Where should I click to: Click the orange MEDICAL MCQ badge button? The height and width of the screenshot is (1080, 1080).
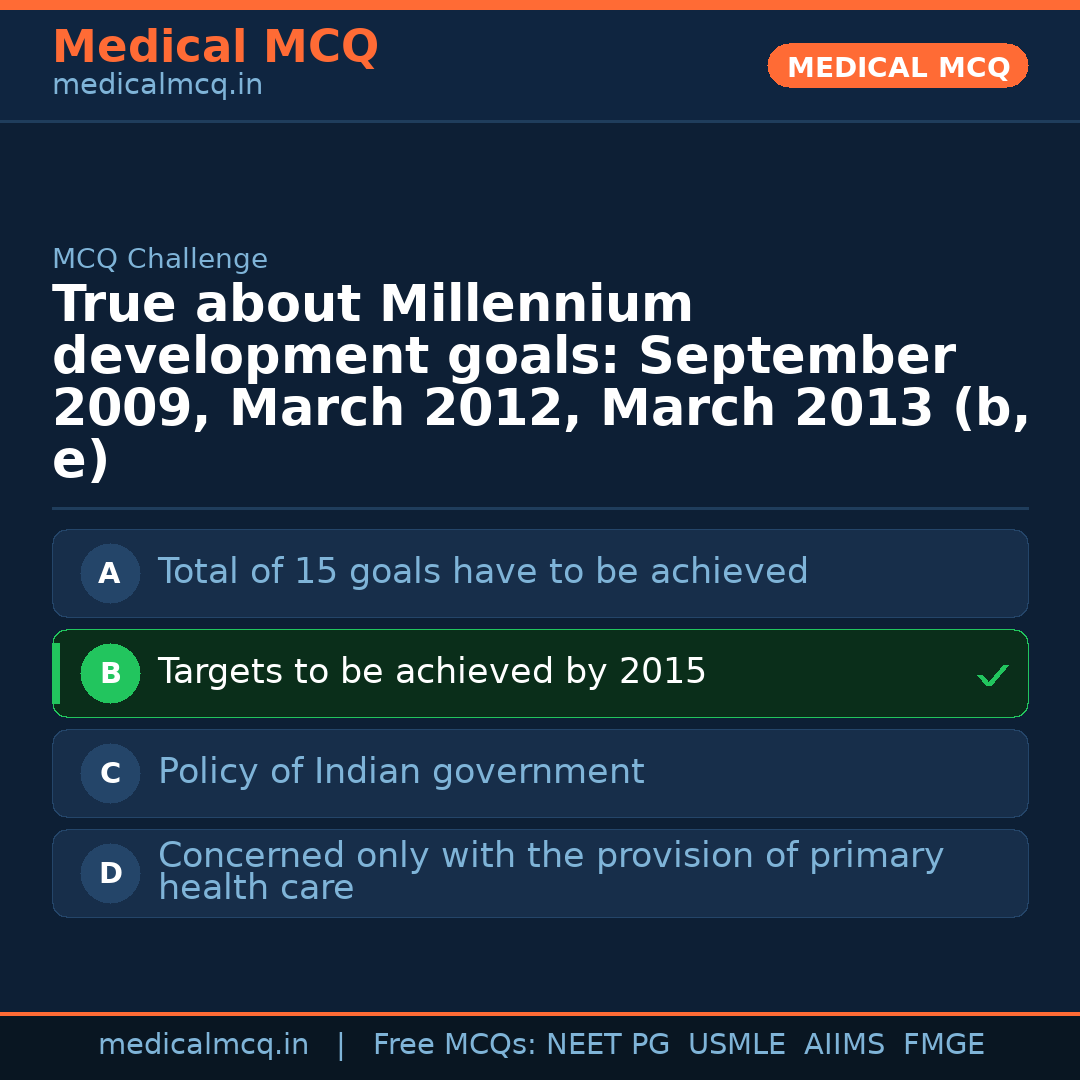coord(897,67)
